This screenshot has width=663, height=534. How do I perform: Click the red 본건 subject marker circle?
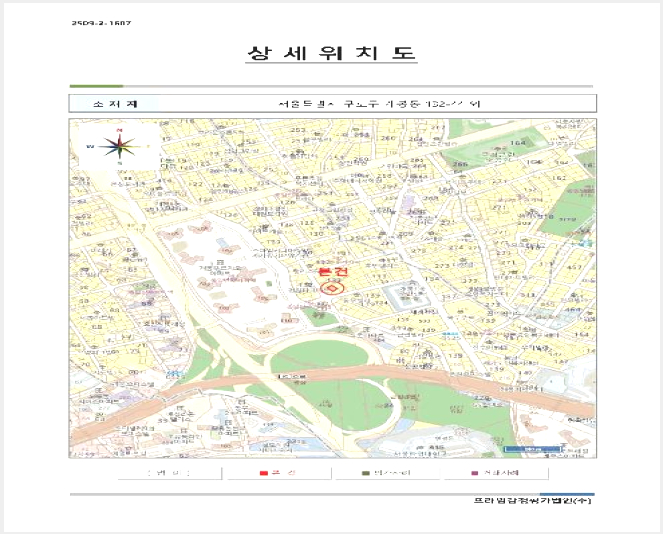(332, 289)
